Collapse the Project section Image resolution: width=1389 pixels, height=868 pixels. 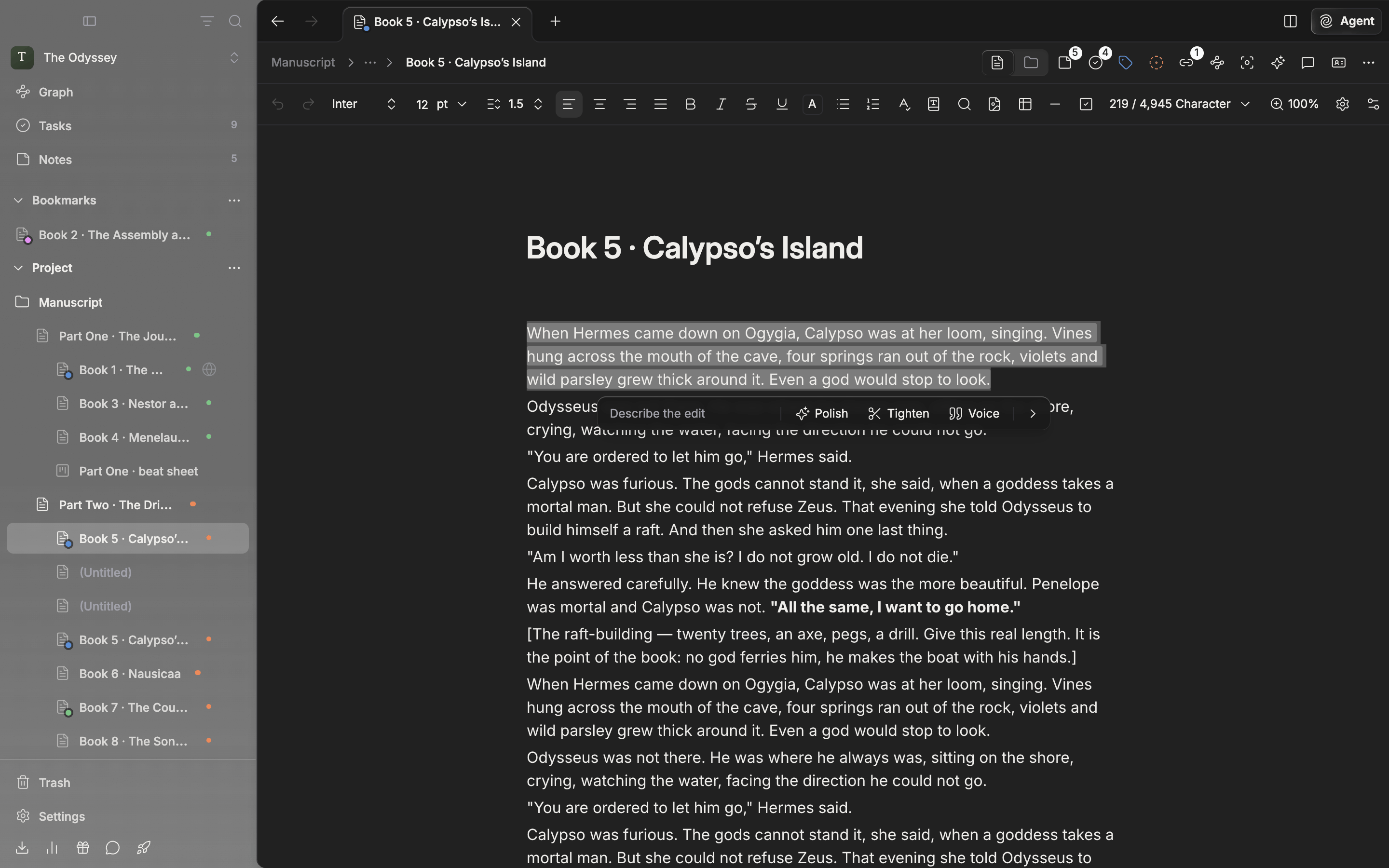pos(18,268)
